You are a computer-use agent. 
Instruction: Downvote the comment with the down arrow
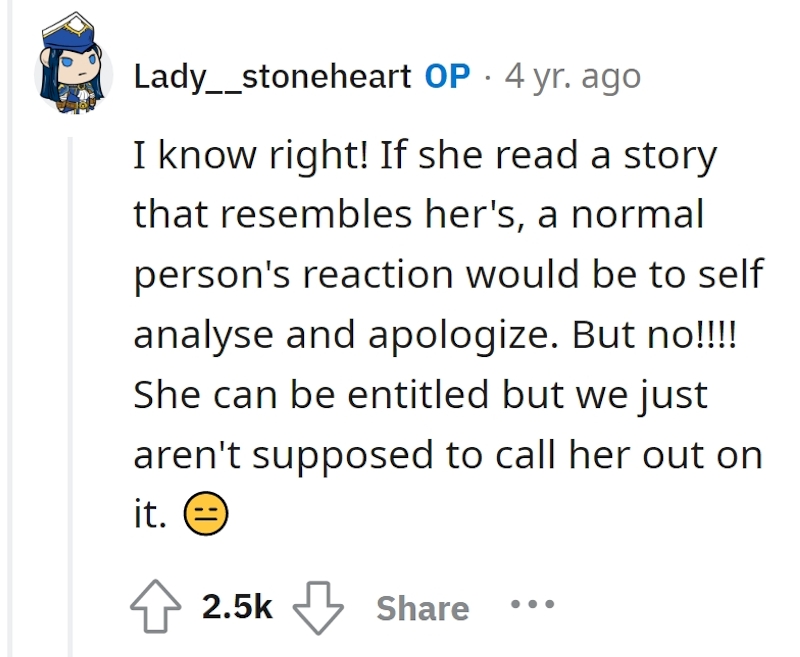(318, 607)
